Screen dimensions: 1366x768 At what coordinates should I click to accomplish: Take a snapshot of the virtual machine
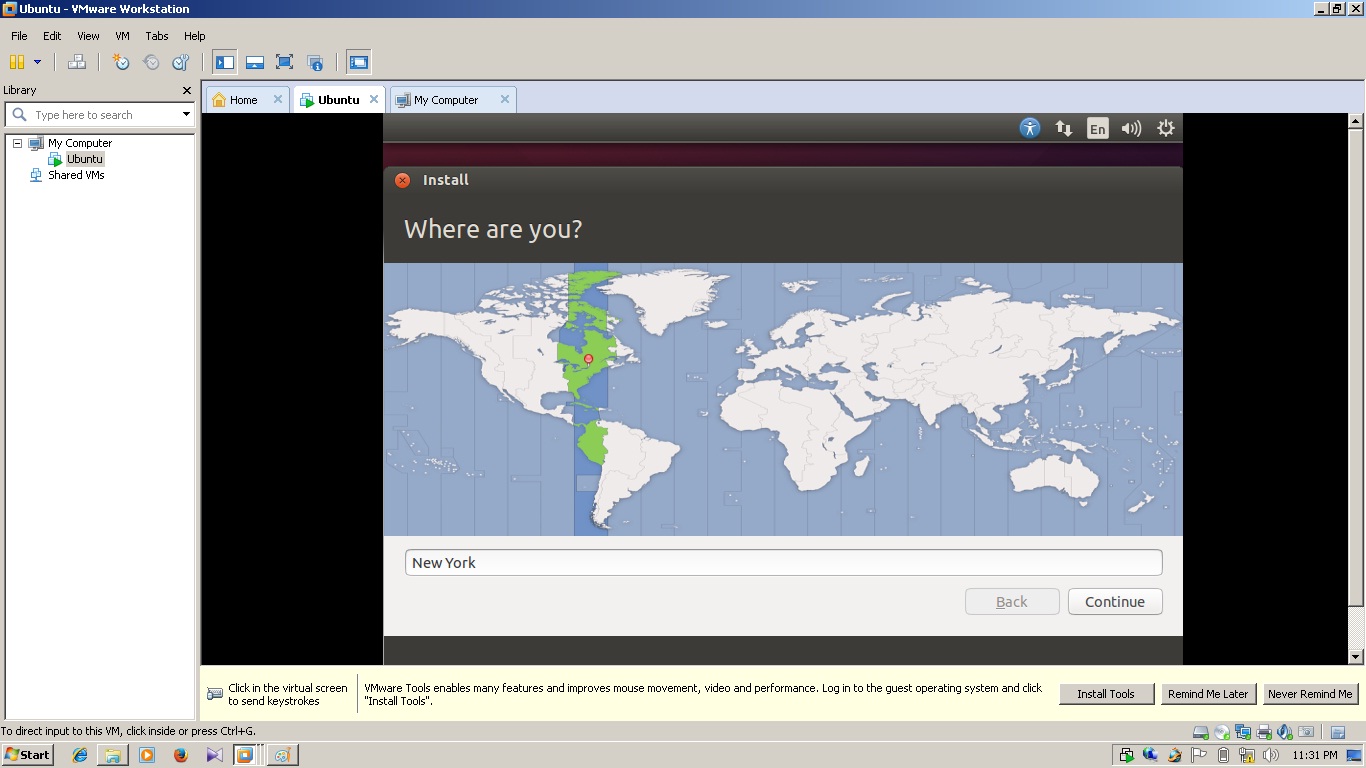tap(121, 62)
